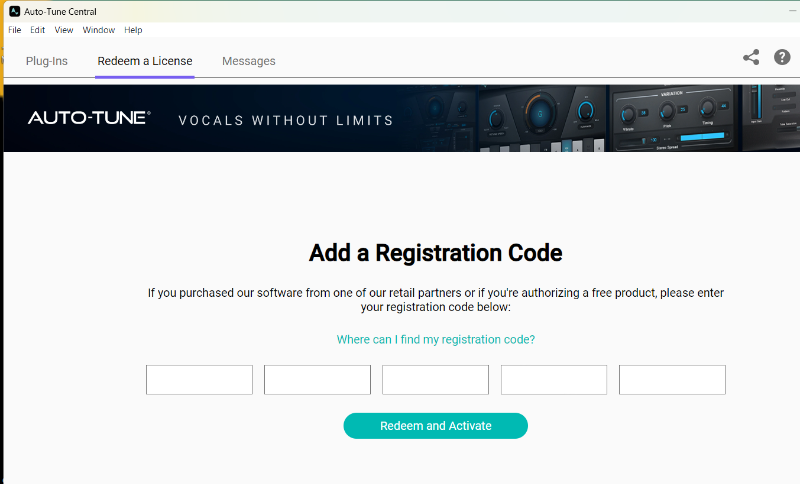Open 'Where can I find my registration code?' link
800x484 pixels.
(436, 340)
